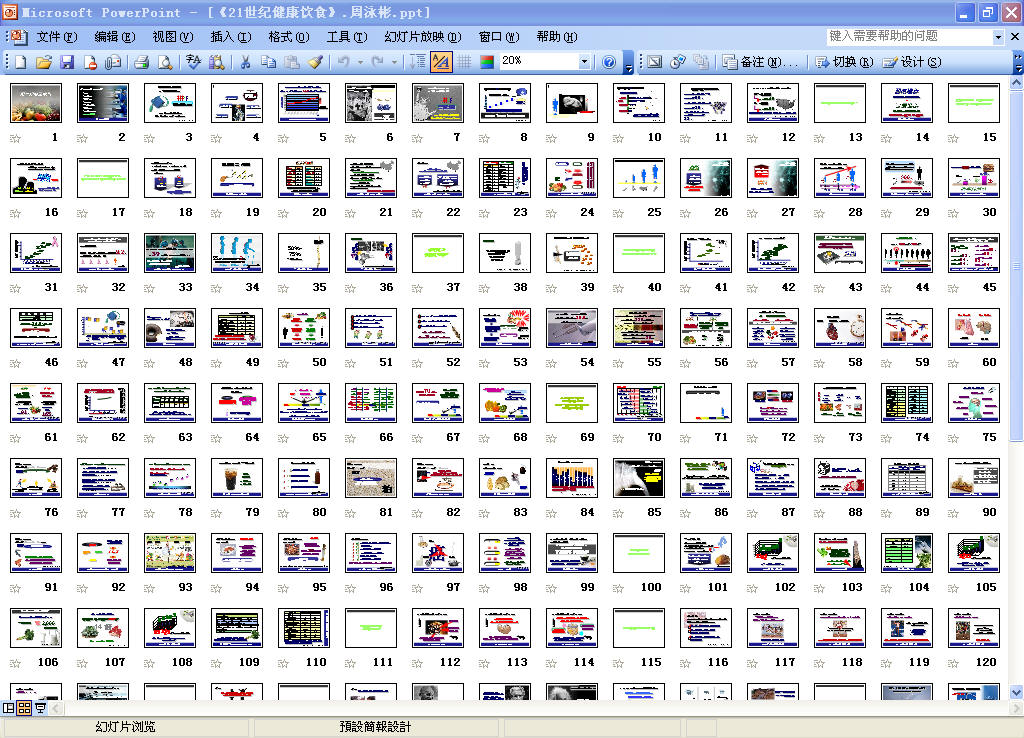The width and height of the screenshot is (1024, 738).
Task: Open the help question box dropdown arrow
Action: click(998, 37)
